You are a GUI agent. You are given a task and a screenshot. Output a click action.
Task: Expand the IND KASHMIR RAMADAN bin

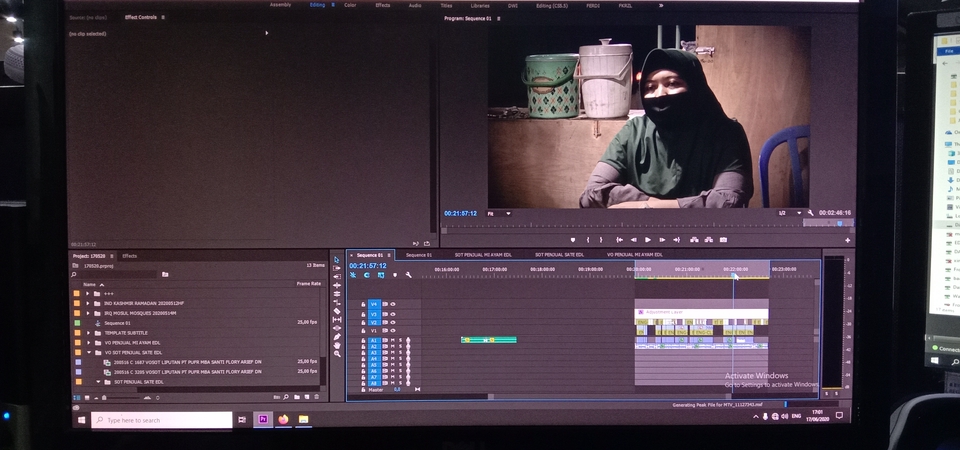tap(88, 304)
